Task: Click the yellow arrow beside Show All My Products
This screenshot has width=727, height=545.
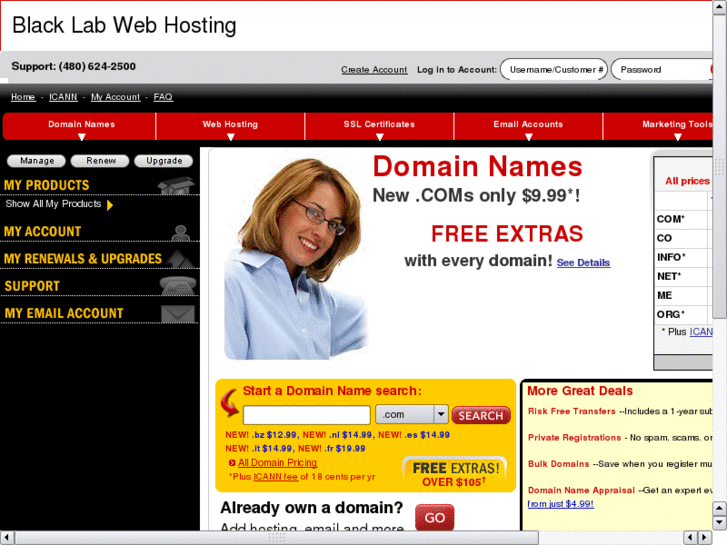Action: (110, 205)
